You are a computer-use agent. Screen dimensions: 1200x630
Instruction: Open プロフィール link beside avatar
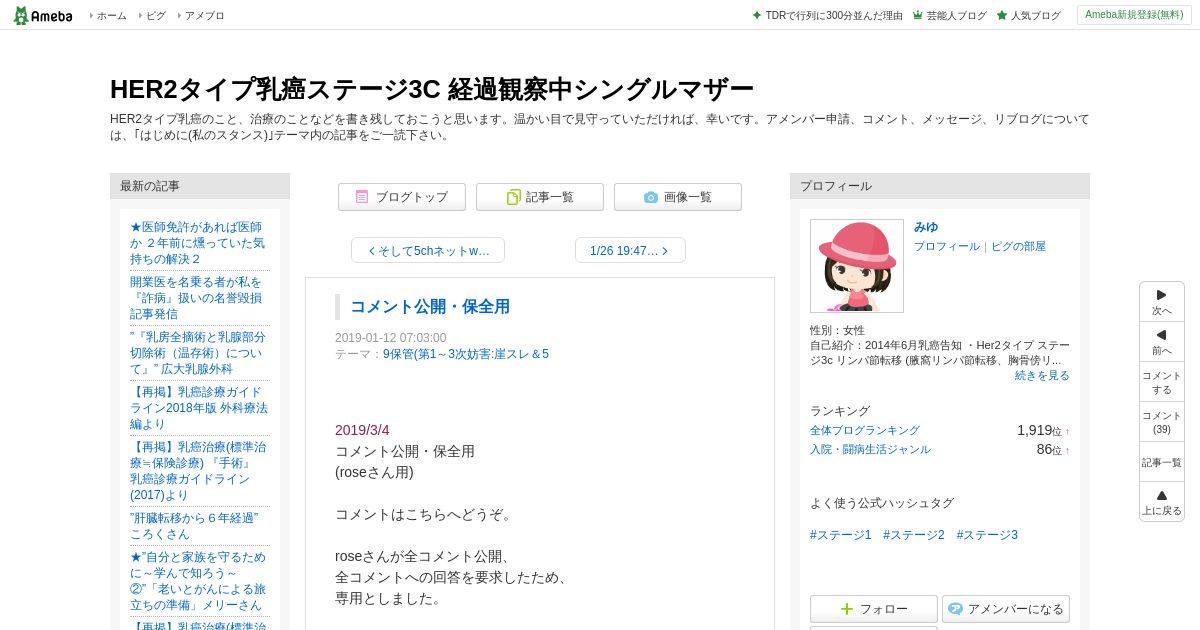click(x=947, y=246)
